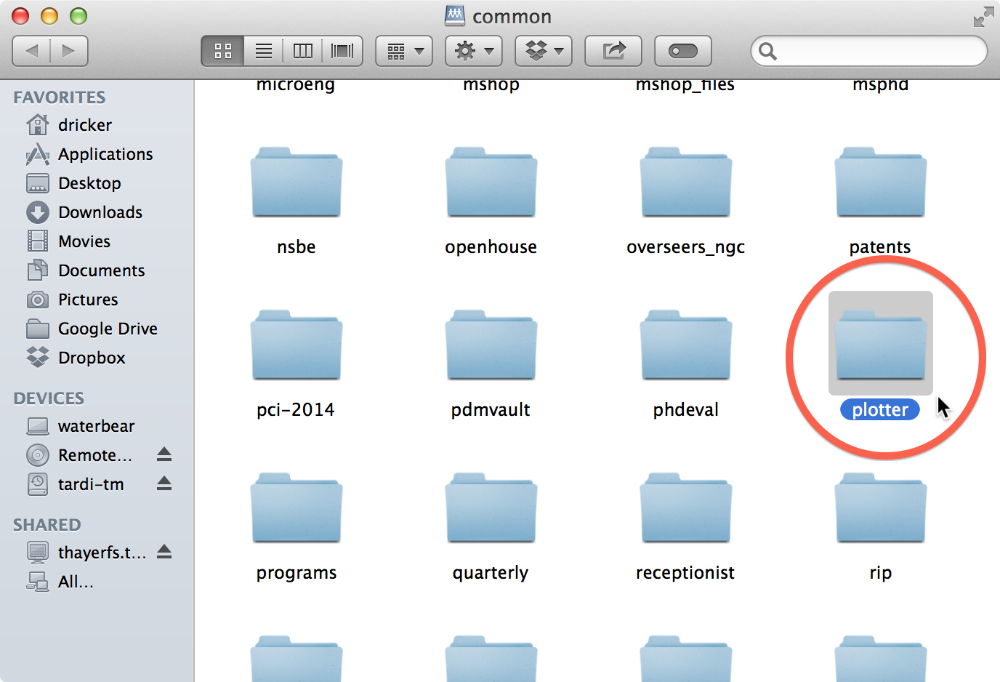Image resolution: width=1000 pixels, height=682 pixels.
Task: Click the Edit Tags toolbar button
Action: coord(682,51)
